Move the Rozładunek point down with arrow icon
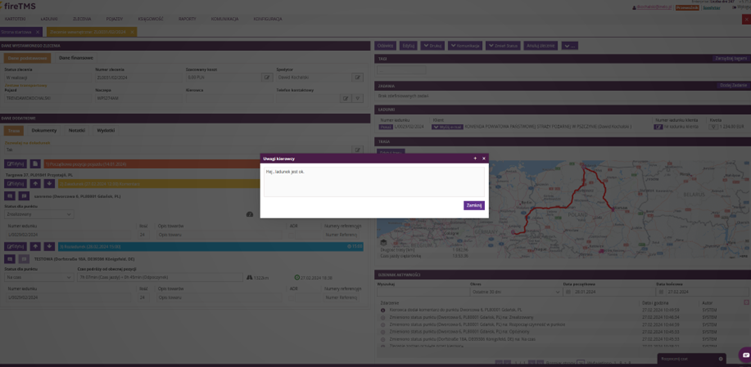 point(49,246)
